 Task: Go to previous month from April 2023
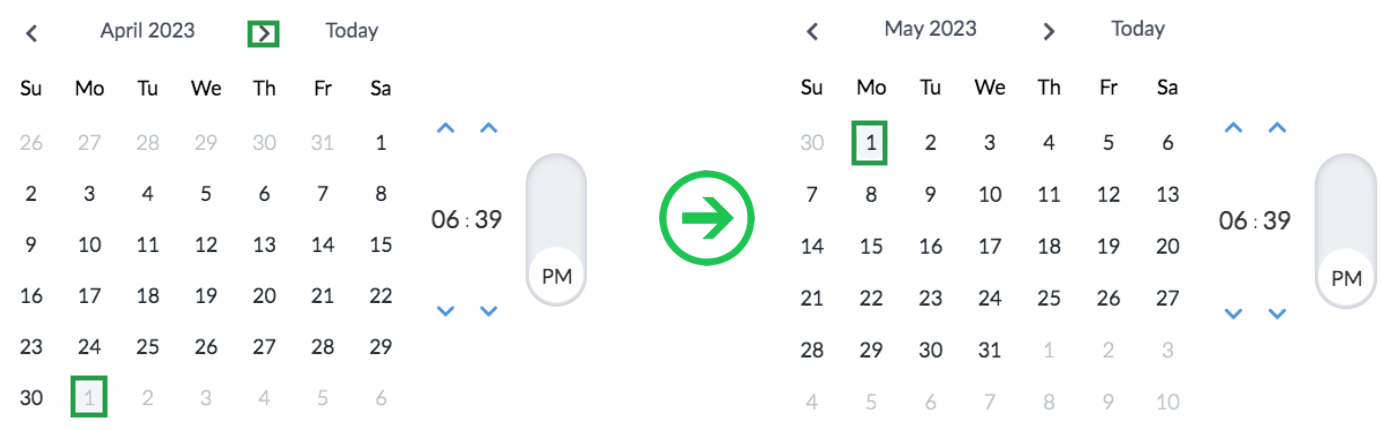click(x=32, y=33)
